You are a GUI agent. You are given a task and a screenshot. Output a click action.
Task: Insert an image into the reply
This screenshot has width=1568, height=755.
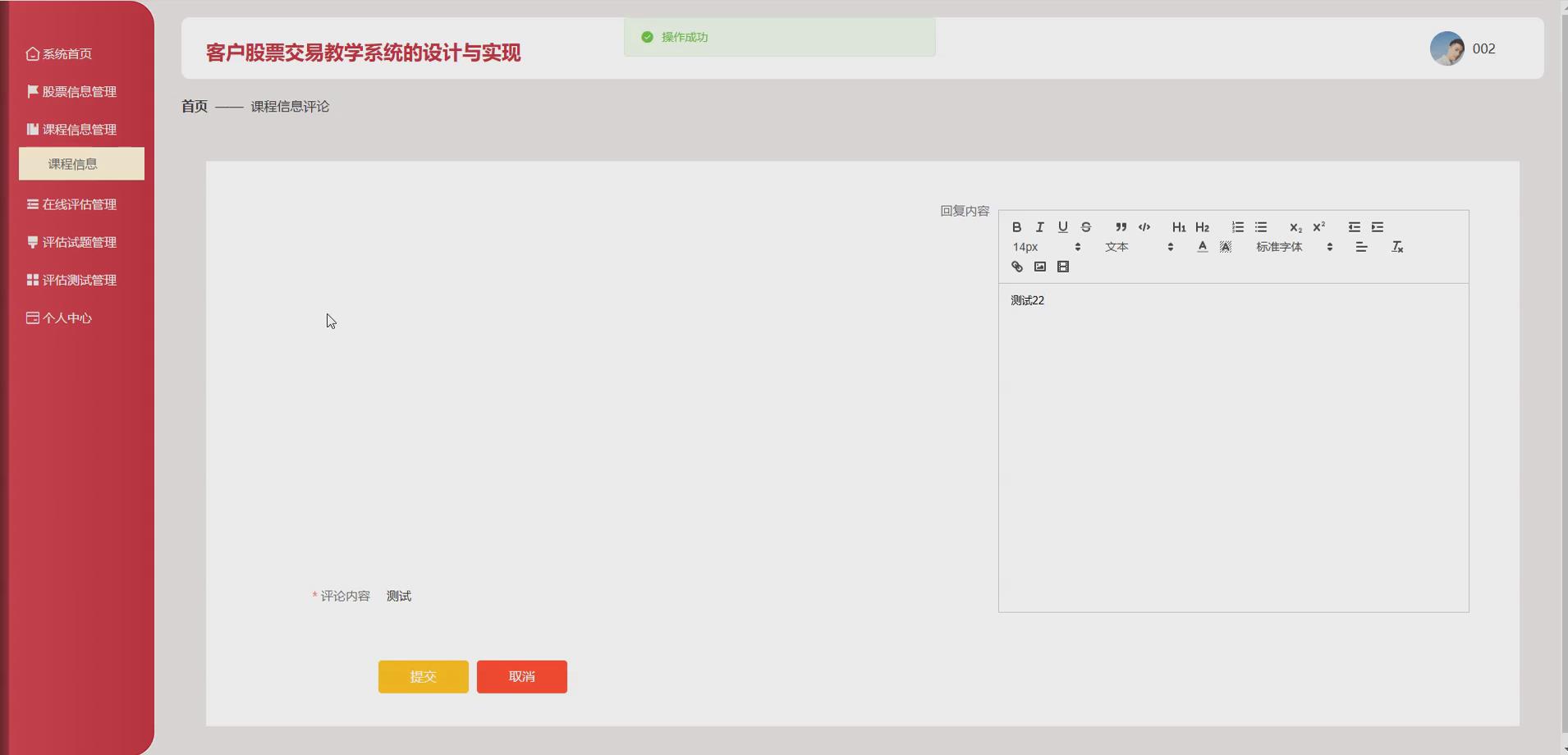[1040, 267]
